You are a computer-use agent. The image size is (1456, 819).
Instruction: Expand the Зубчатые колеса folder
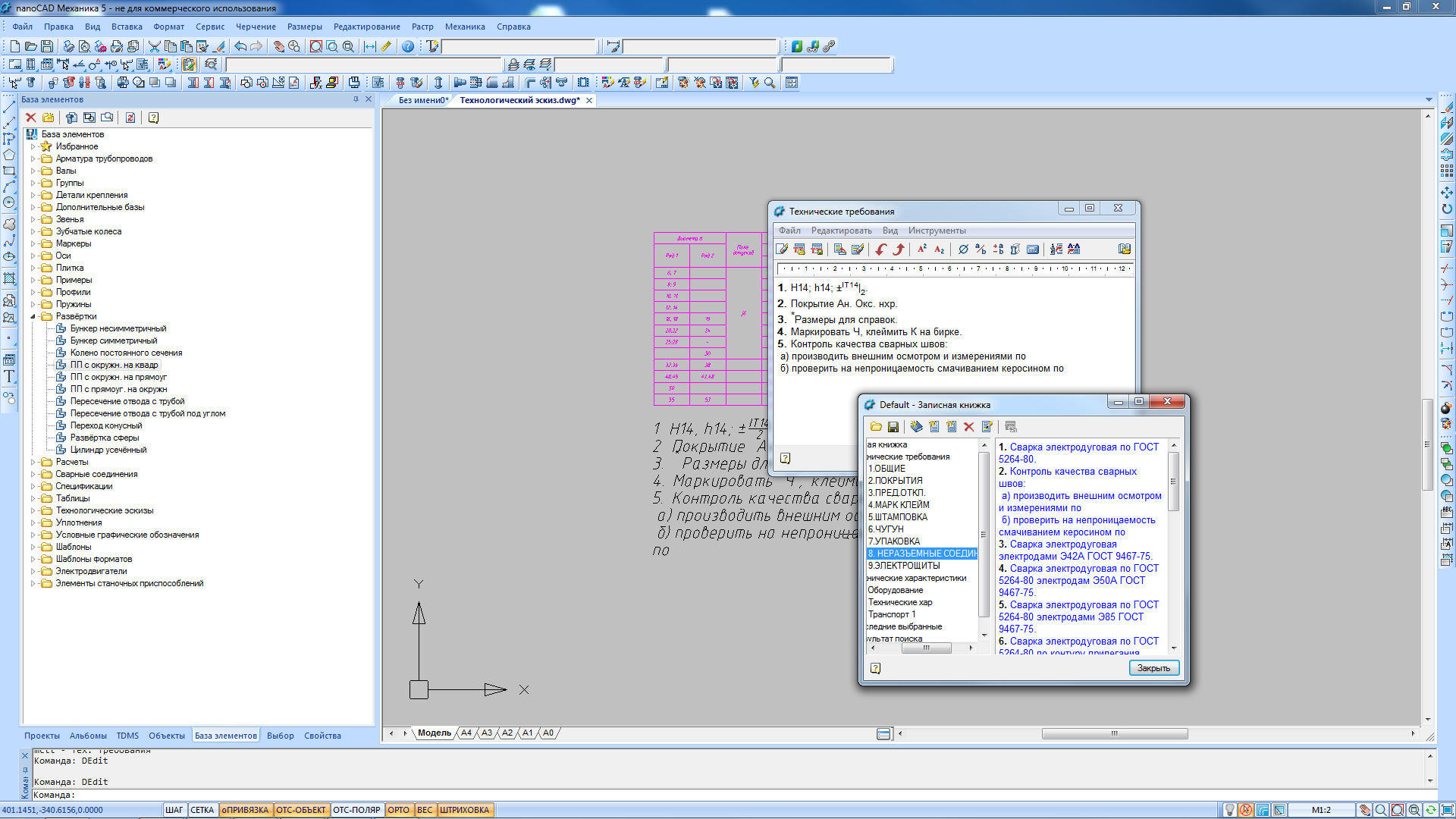[x=33, y=231]
